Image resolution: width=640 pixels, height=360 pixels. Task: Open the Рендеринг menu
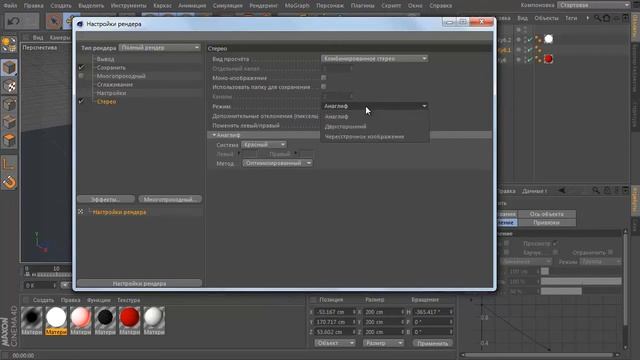[264, 6]
